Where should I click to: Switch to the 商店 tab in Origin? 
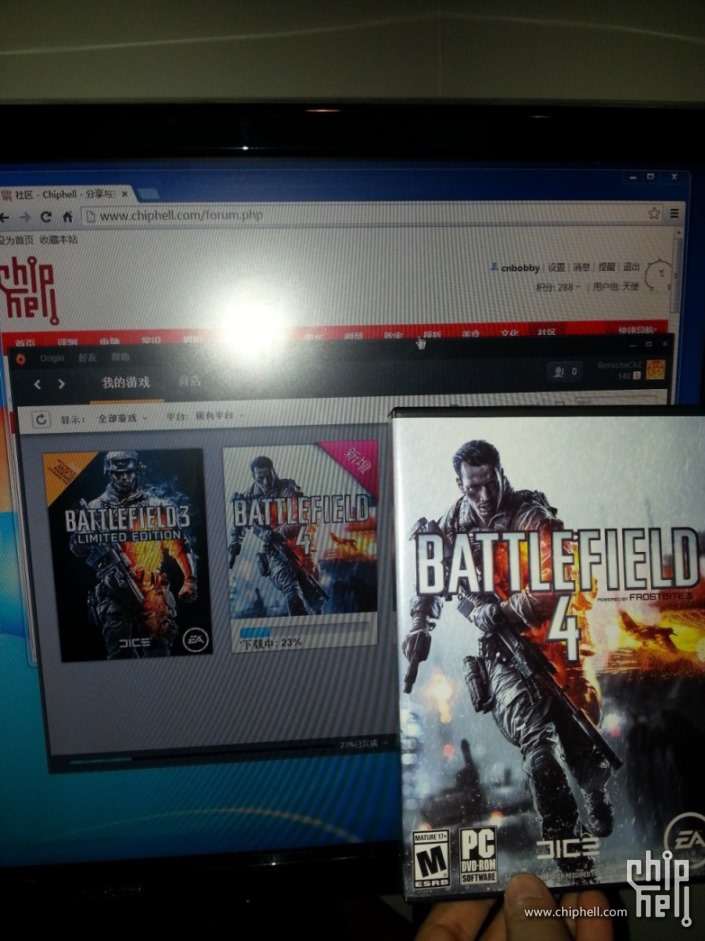tap(190, 380)
